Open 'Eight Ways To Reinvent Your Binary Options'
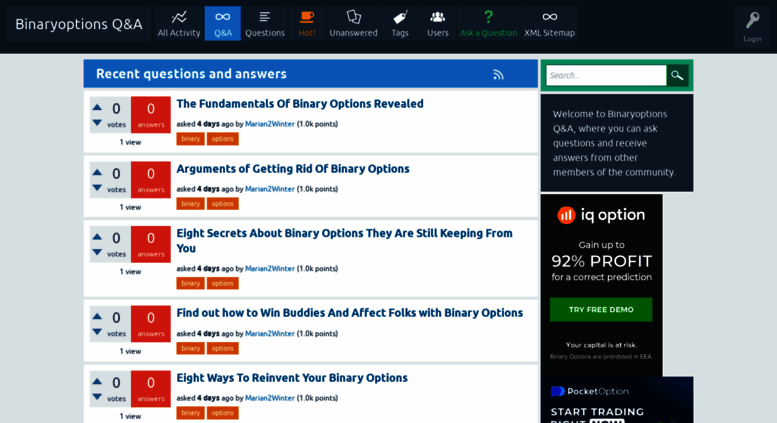The height and width of the screenshot is (423, 777). 292,378
